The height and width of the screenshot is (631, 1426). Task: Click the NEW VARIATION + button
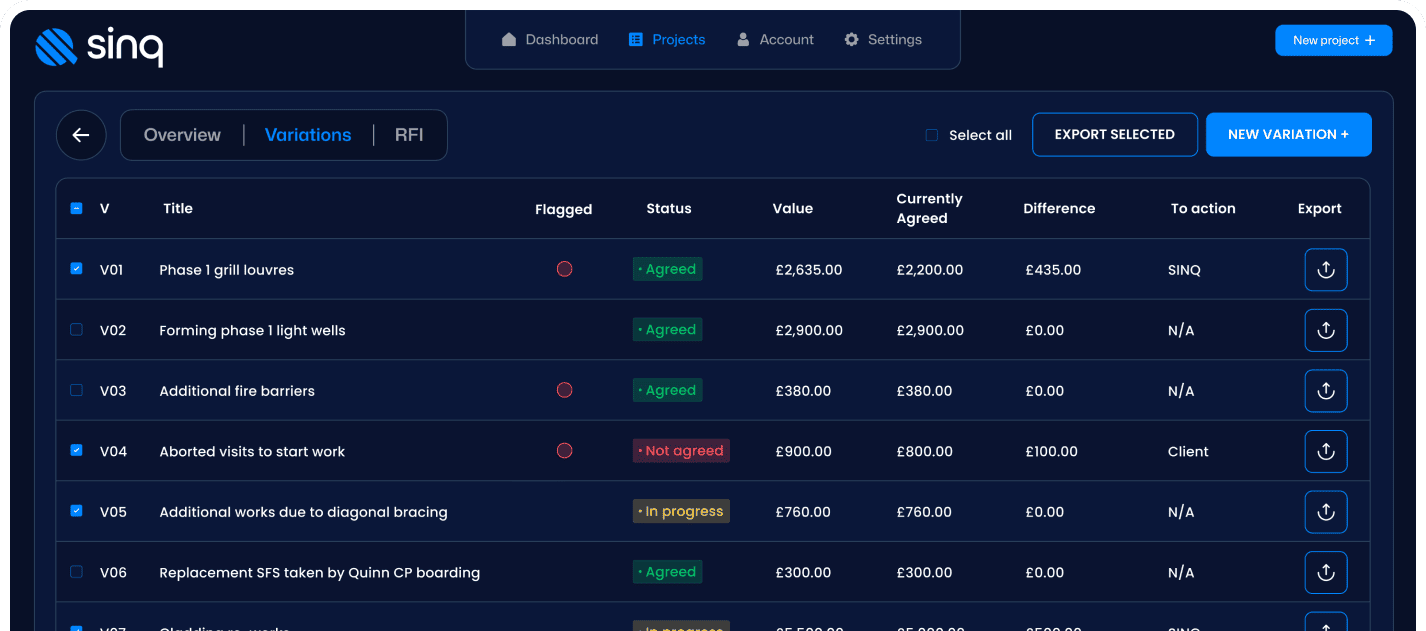point(1288,135)
